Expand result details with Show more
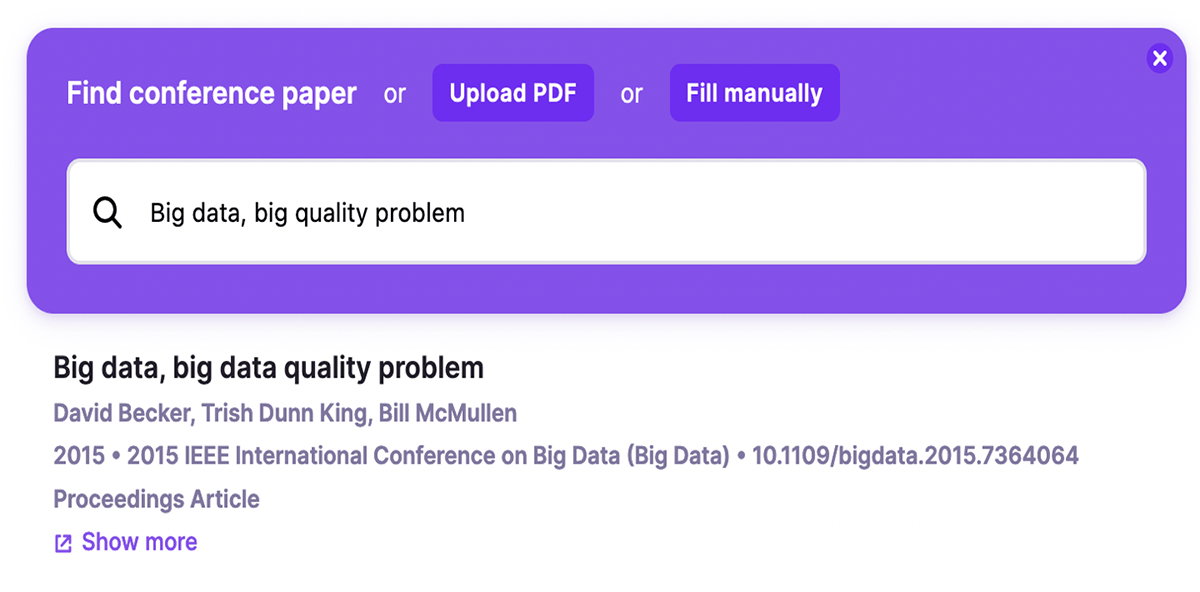Viewport: 1200px width, 592px height. (x=139, y=542)
